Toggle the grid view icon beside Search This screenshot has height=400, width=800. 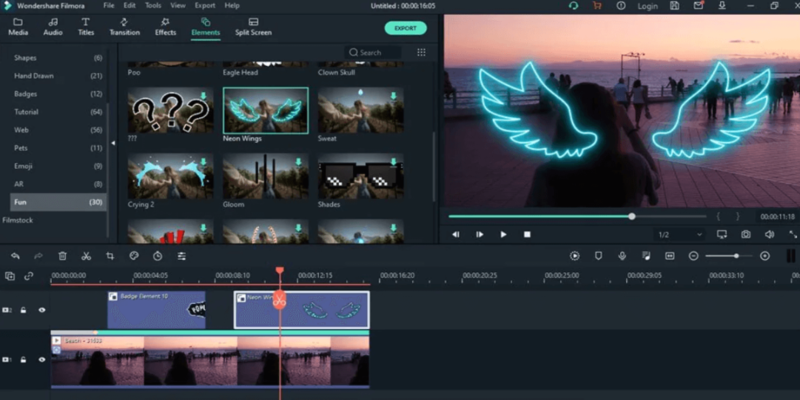(x=421, y=53)
